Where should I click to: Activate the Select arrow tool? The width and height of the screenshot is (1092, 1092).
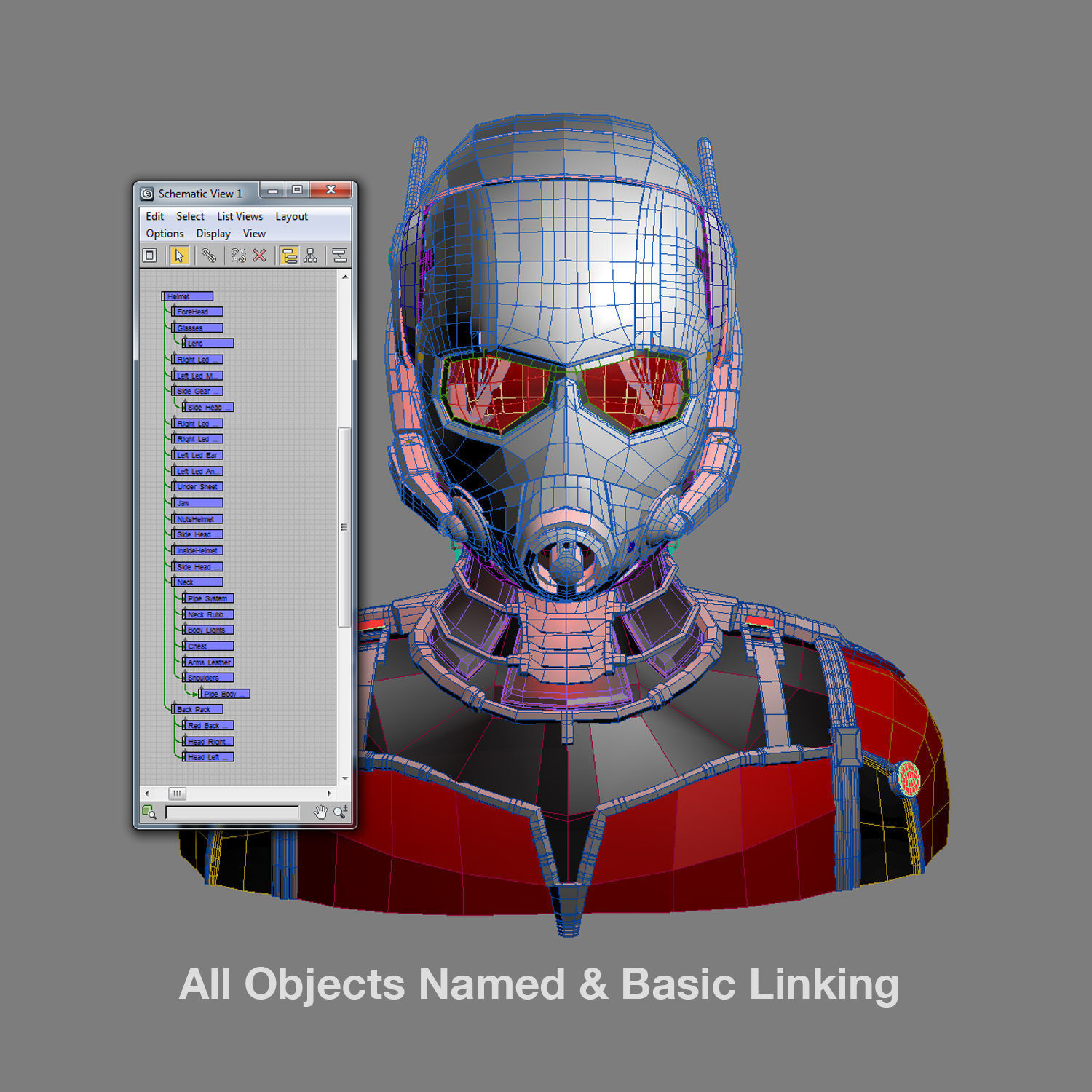pyautogui.click(x=179, y=256)
